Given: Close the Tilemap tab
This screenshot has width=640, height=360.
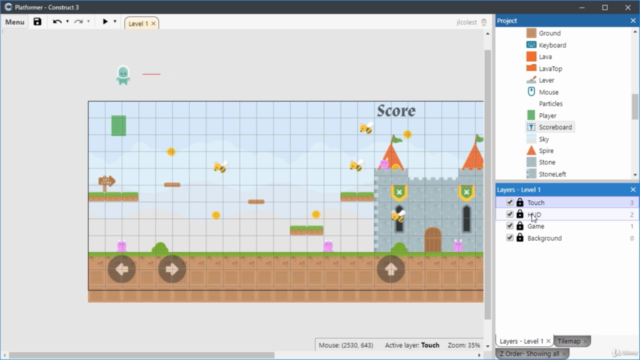Looking at the screenshot, I should pos(585,341).
